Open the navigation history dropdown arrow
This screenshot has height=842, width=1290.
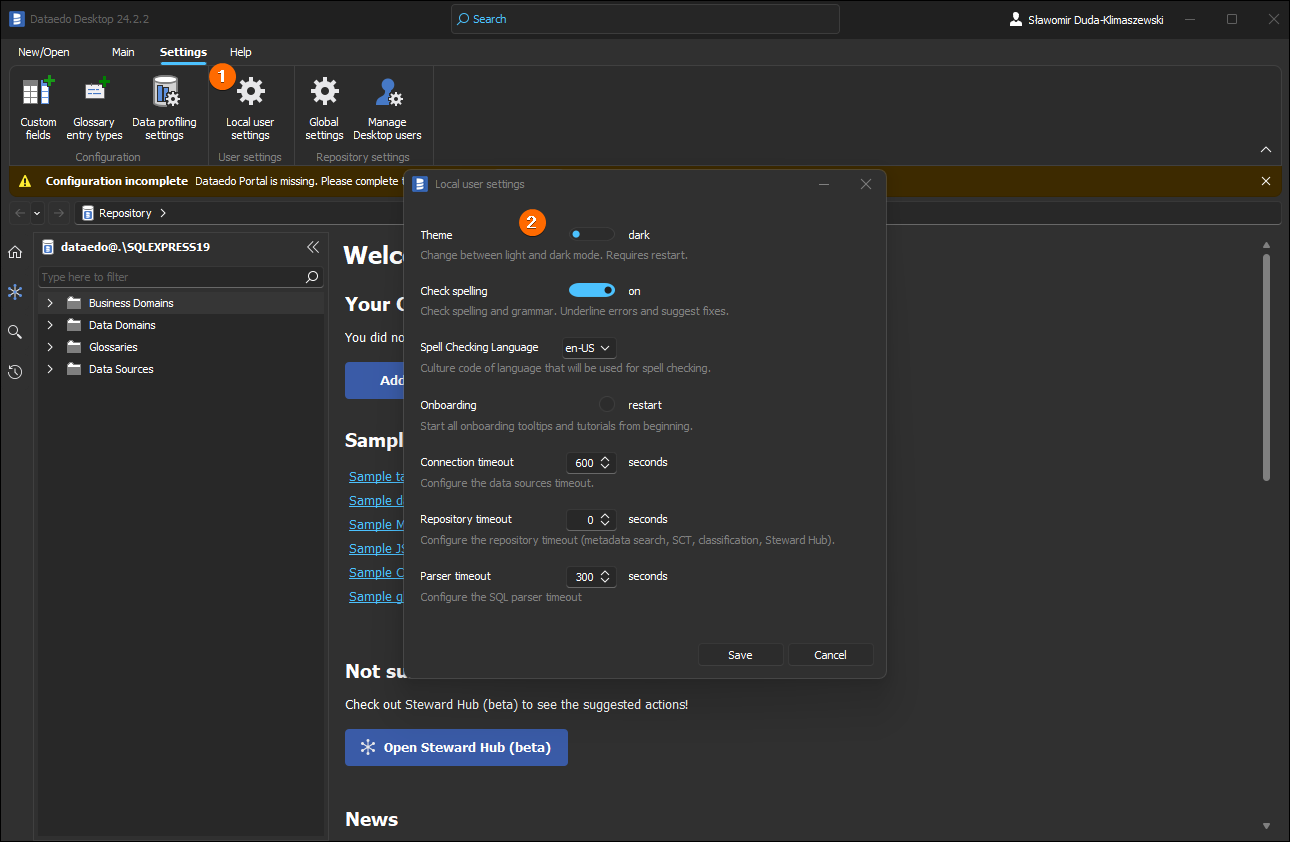[37, 213]
